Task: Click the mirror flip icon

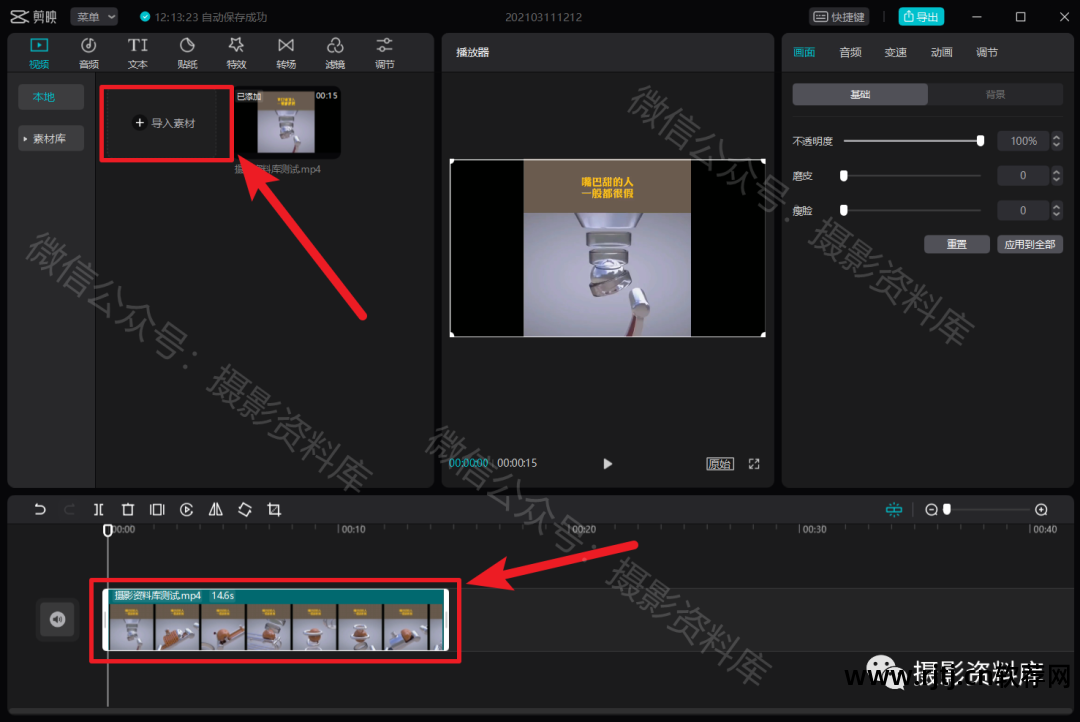Action: click(216, 510)
